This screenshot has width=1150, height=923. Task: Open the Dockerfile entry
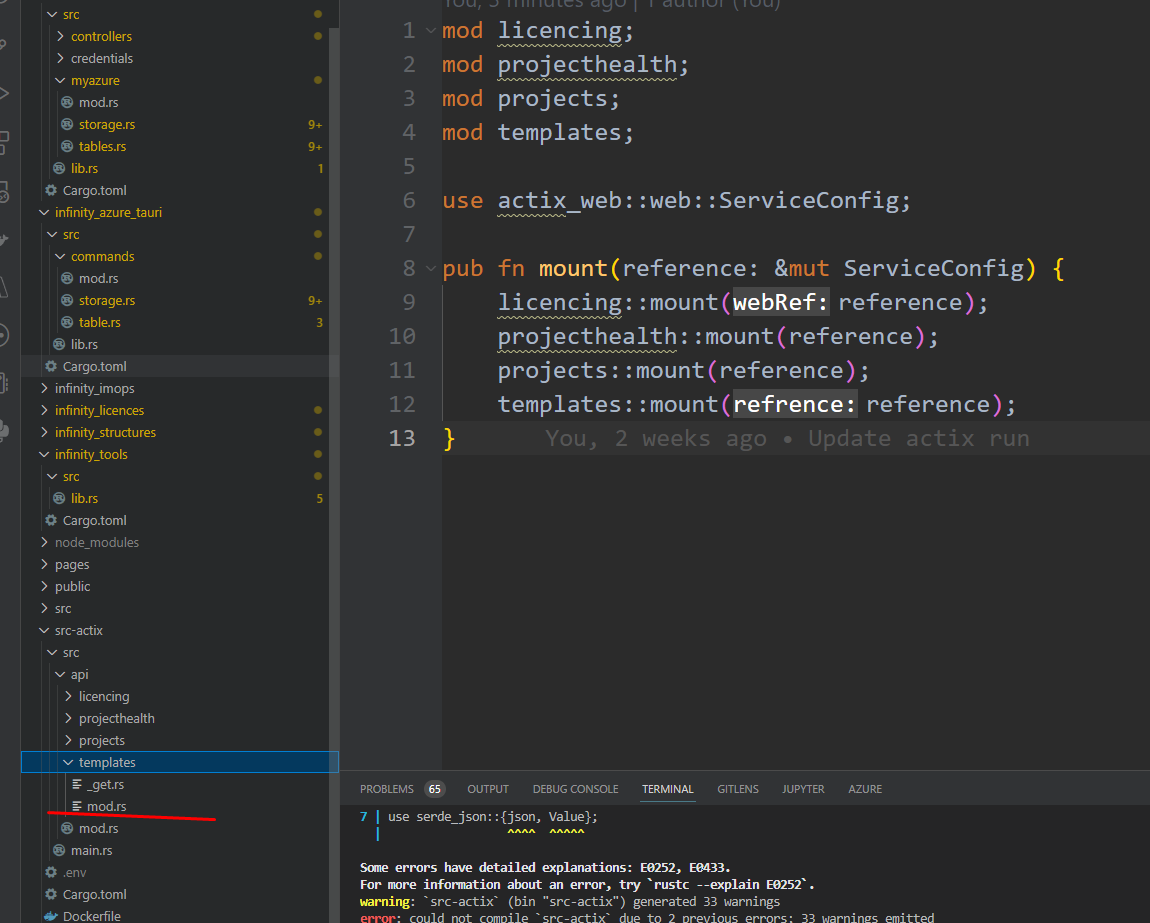pos(92,916)
